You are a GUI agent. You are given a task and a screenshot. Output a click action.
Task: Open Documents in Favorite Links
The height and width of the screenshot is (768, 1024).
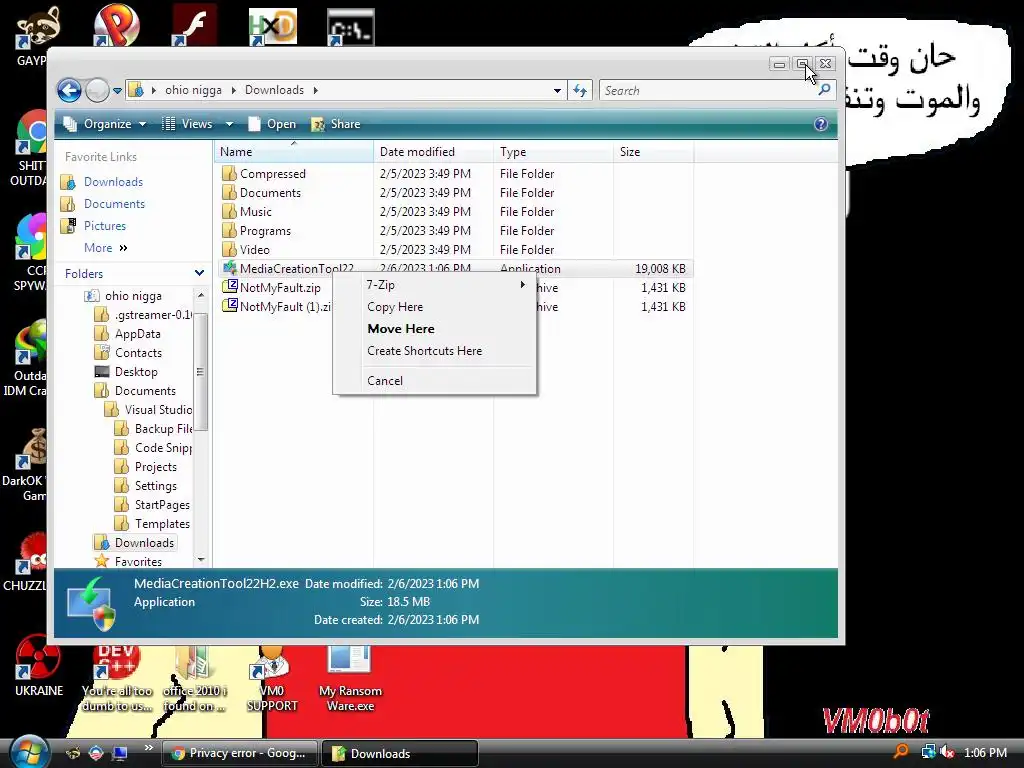coord(114,204)
